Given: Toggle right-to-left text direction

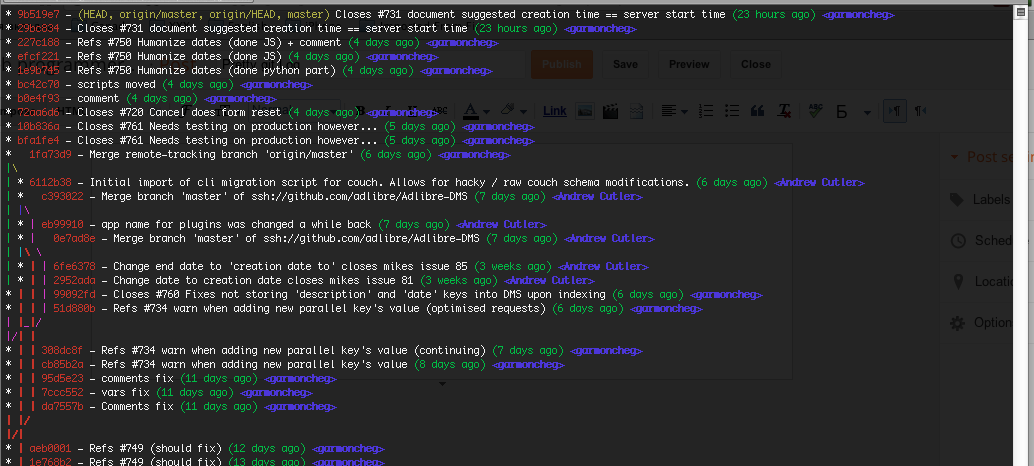Looking at the screenshot, I should tap(919, 110).
